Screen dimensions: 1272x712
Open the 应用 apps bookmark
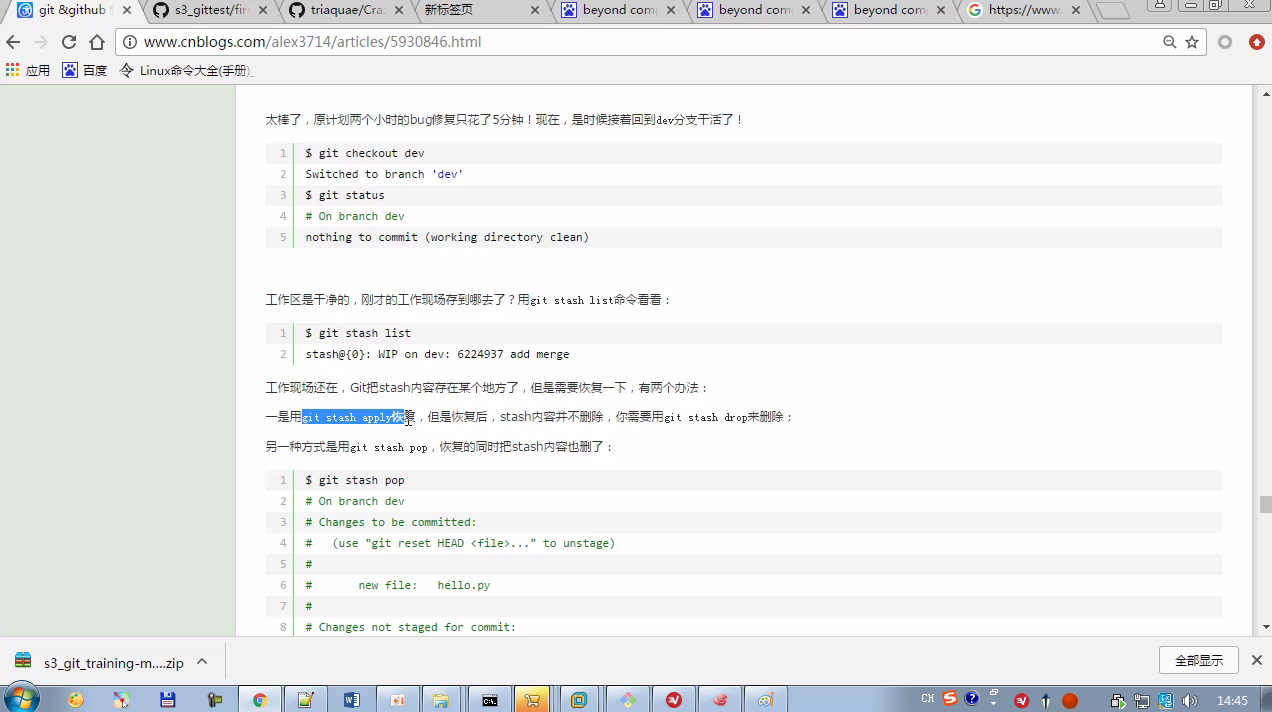28,70
